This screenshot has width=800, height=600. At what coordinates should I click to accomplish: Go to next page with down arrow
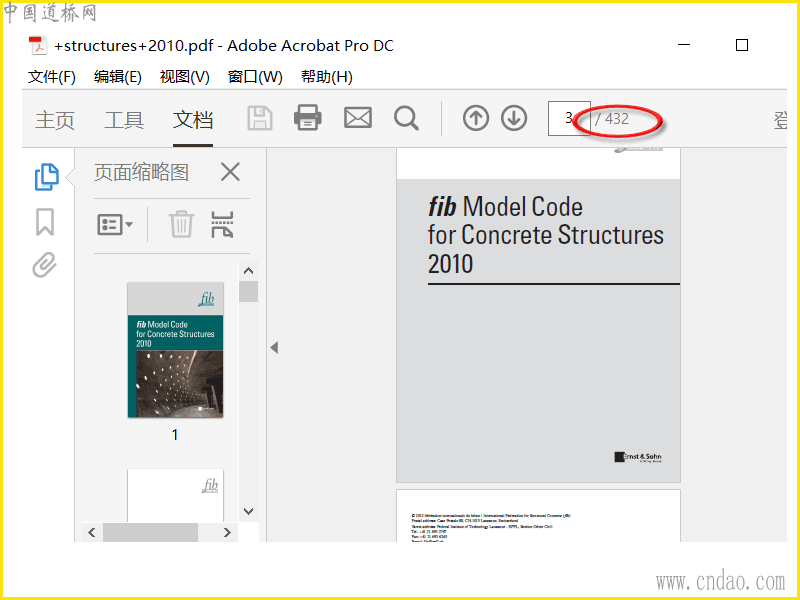click(x=514, y=118)
